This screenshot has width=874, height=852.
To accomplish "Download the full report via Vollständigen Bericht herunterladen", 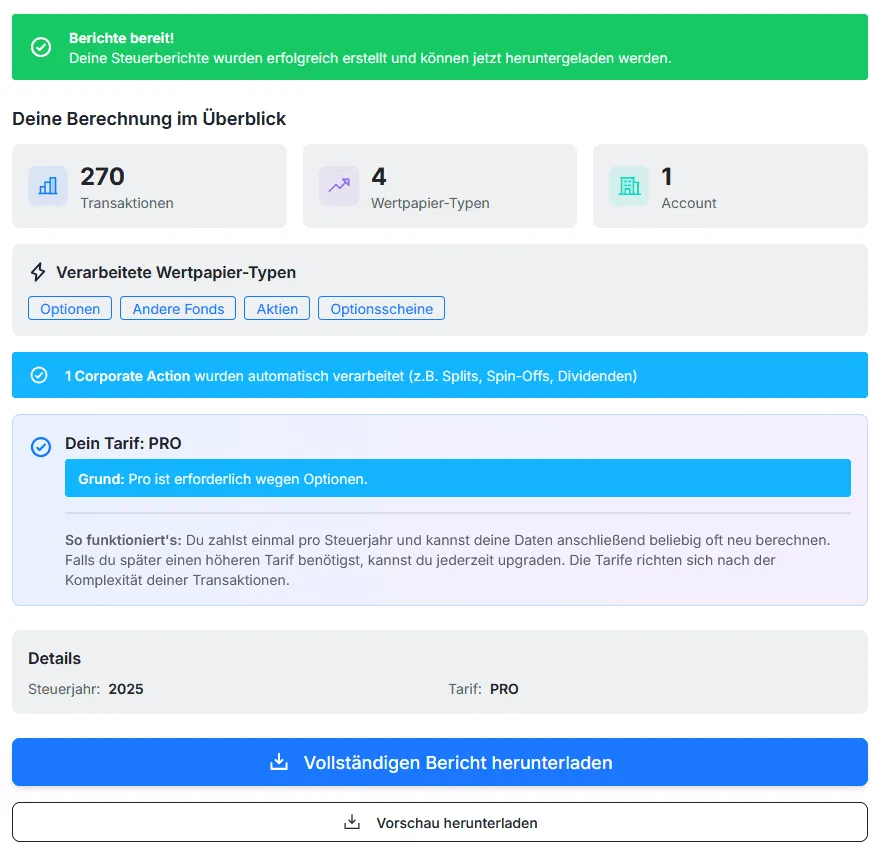I will (x=440, y=762).
